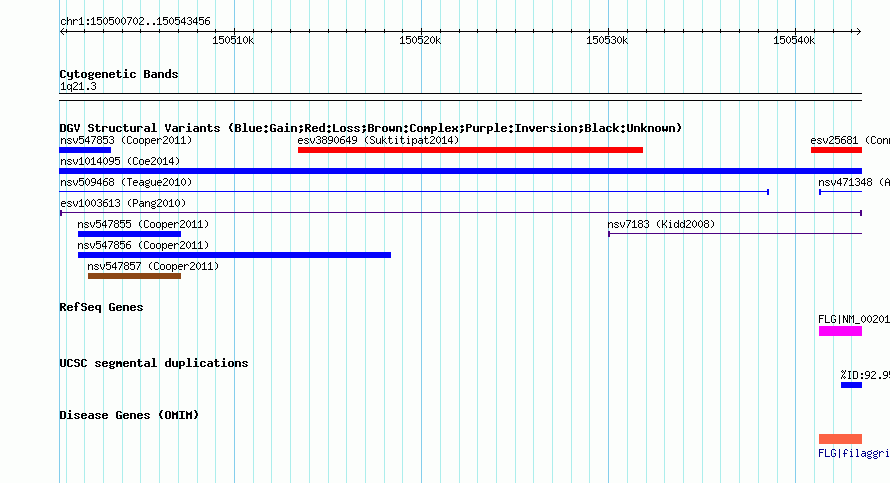Click the 1q21.3 cytogenetic band label
Viewport: 890px width, 483px height.
pyautogui.click(x=78, y=86)
